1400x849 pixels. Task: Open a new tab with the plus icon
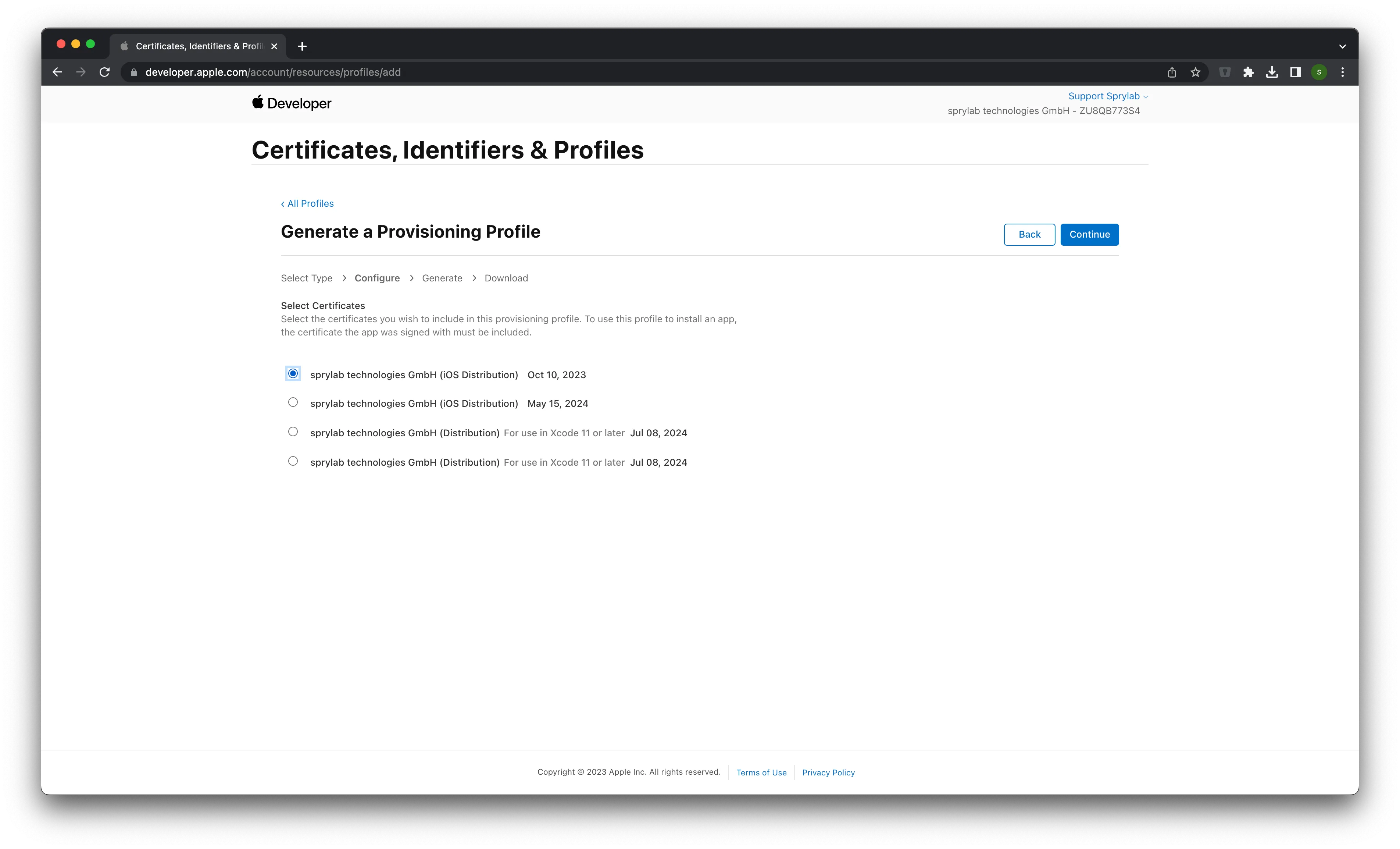(x=302, y=46)
